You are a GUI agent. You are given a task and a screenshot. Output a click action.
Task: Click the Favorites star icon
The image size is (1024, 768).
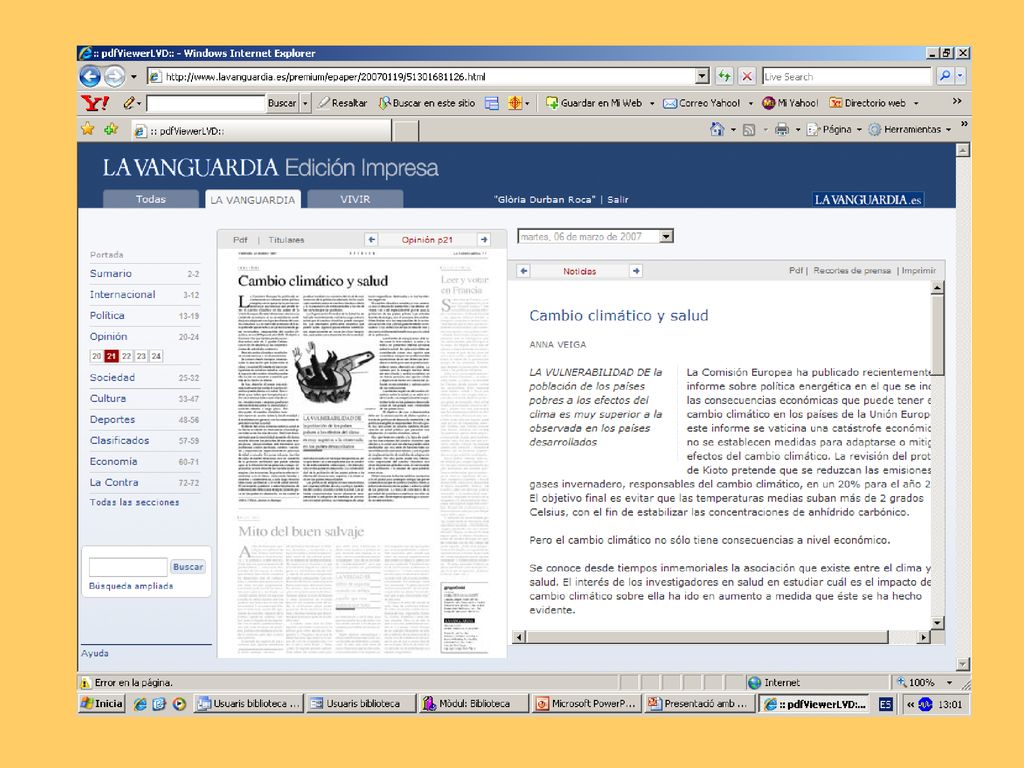point(88,129)
